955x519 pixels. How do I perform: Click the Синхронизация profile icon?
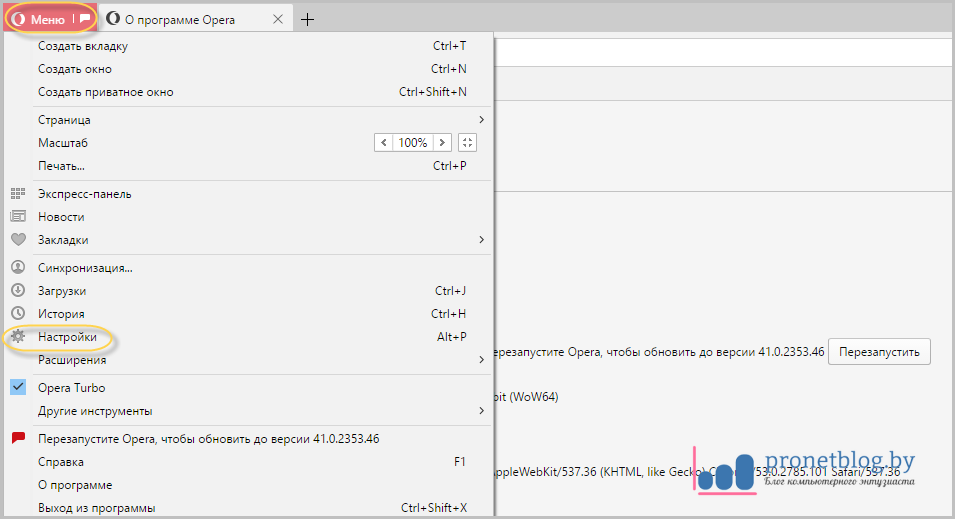(x=18, y=267)
